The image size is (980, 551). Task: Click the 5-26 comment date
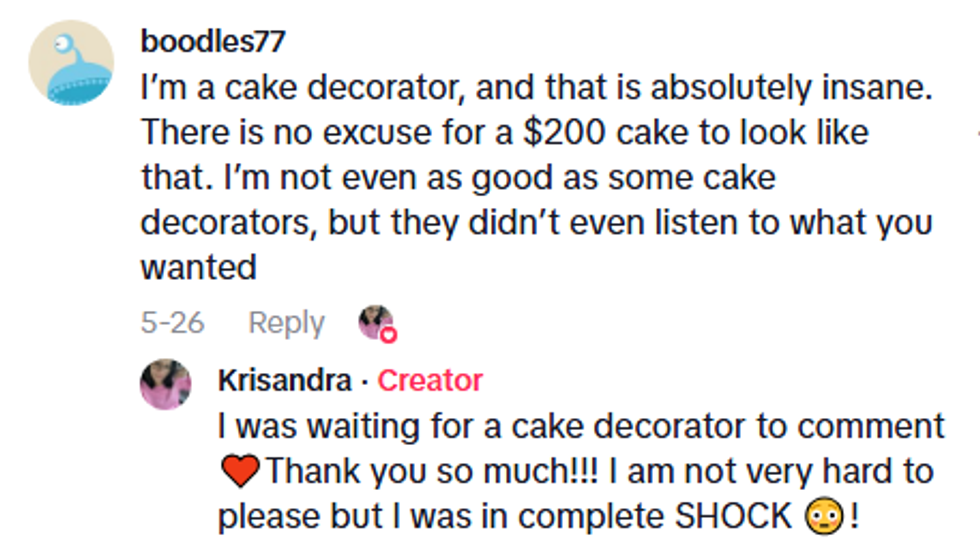(x=172, y=323)
